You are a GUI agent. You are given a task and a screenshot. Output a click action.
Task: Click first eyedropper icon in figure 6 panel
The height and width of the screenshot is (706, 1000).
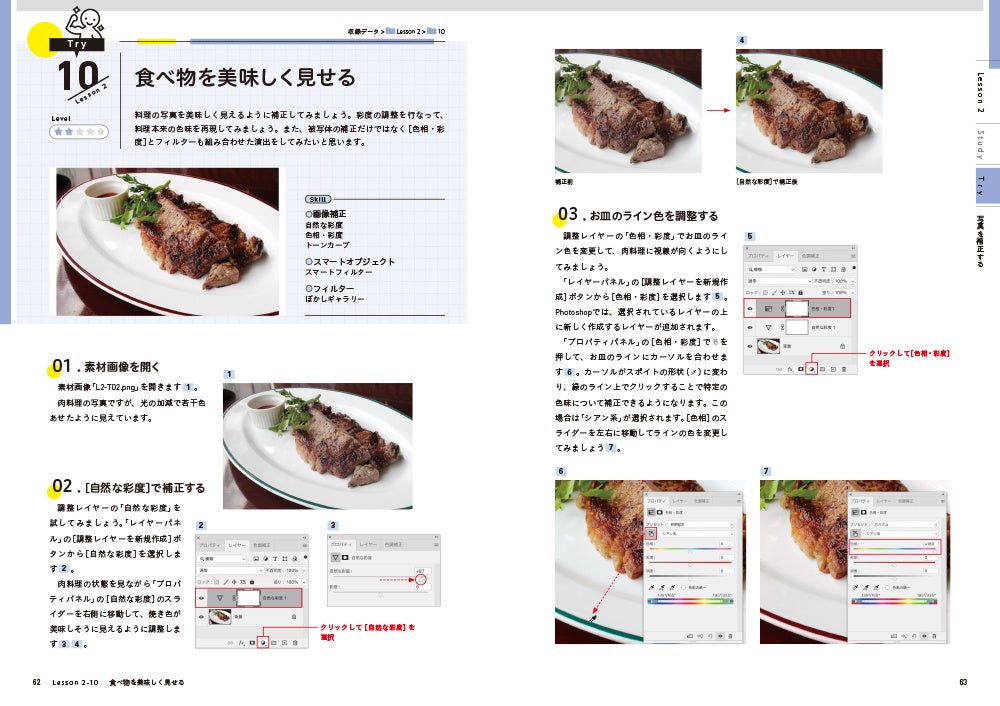[651, 587]
